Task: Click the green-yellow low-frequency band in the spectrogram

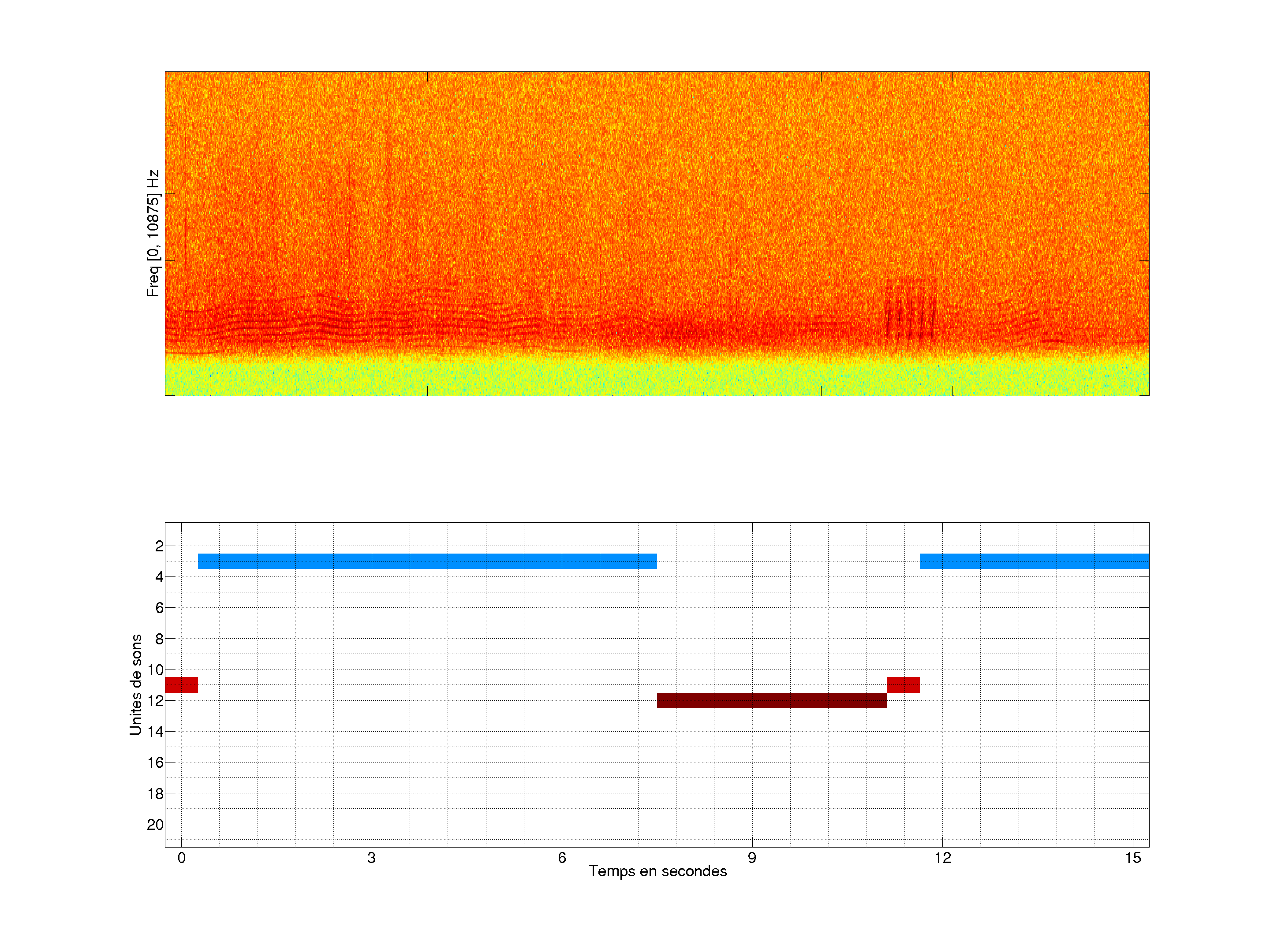Action: [x=657, y=376]
